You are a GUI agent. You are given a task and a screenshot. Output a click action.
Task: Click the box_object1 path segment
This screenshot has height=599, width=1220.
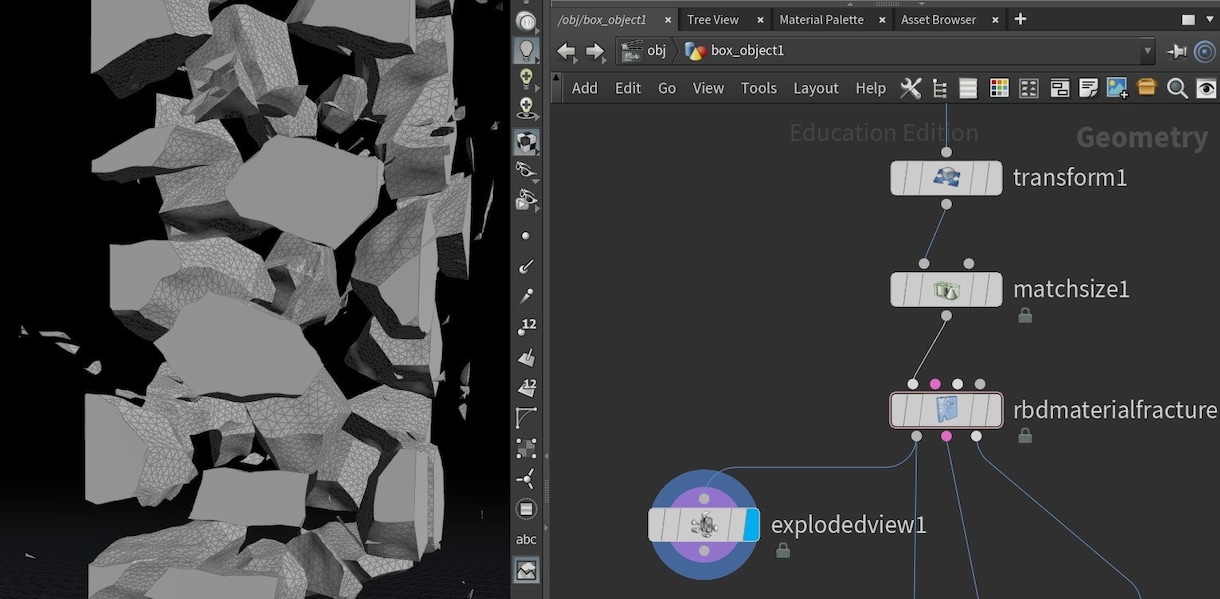click(x=735, y=51)
